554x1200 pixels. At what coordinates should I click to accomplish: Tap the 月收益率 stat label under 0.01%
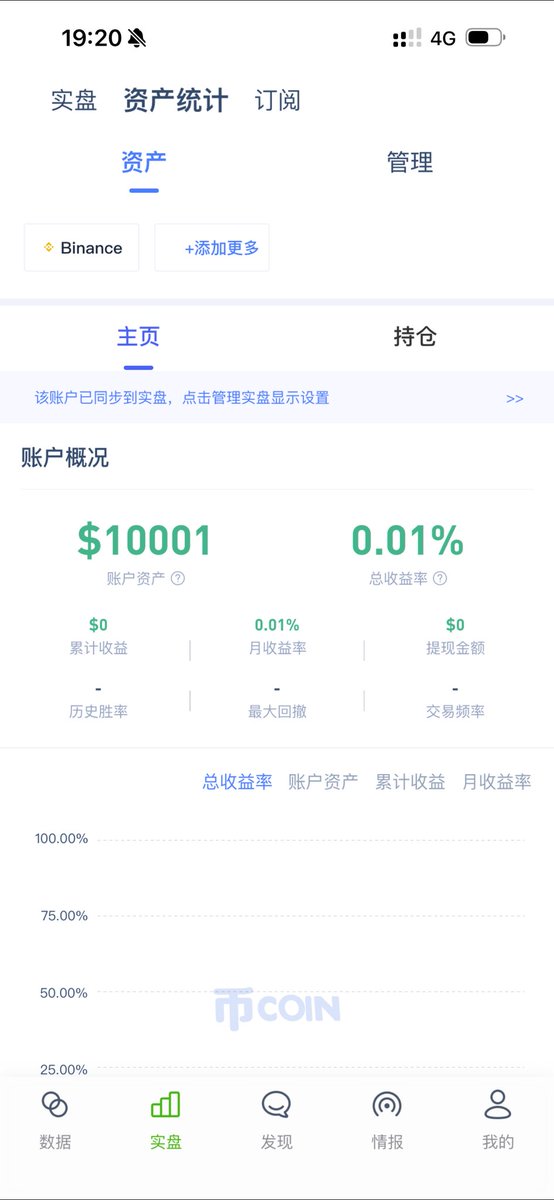277,648
